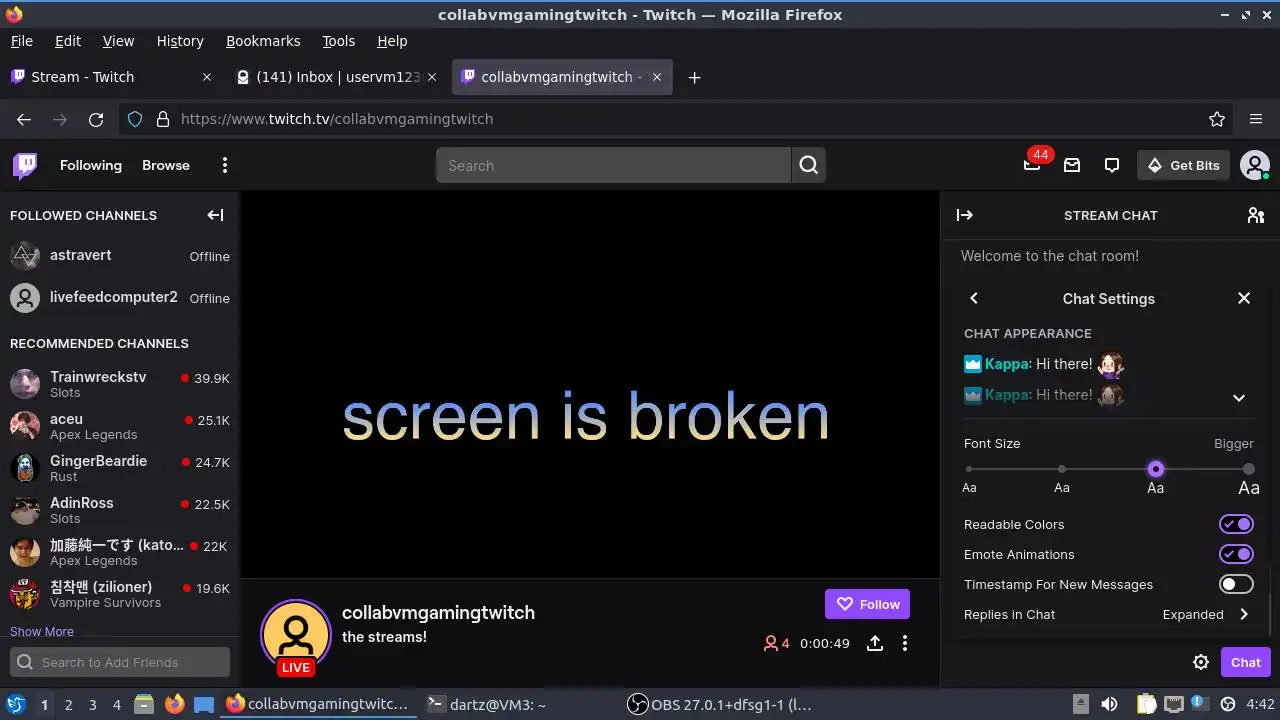Open the stream more options dots
Viewport: 1280px width, 720px height.
click(x=905, y=643)
